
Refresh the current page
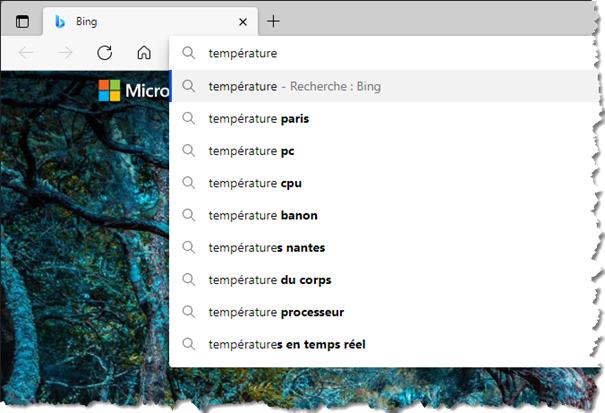pyautogui.click(x=104, y=53)
